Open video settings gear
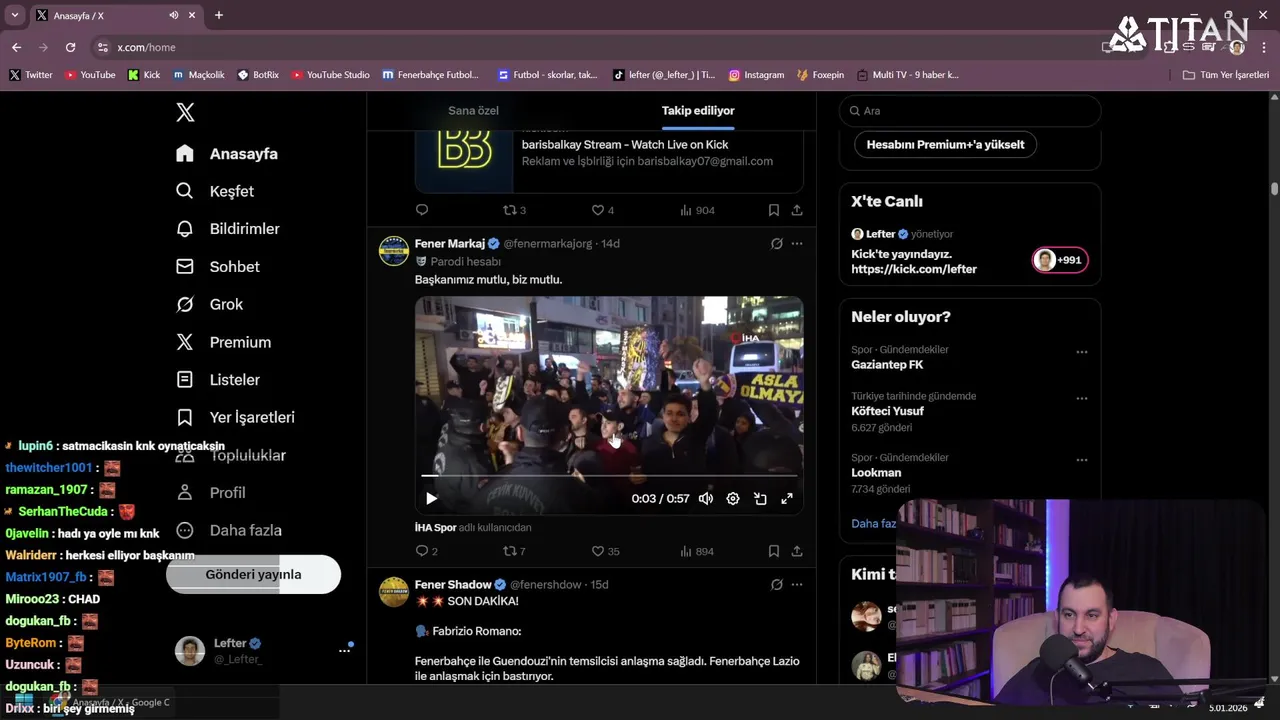Screen dimensions: 1280x720 pyautogui.click(x=733, y=498)
